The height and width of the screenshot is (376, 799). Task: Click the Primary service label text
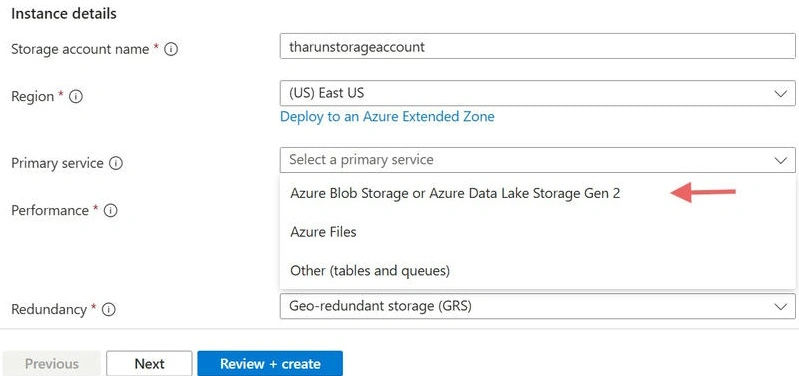(x=57, y=164)
